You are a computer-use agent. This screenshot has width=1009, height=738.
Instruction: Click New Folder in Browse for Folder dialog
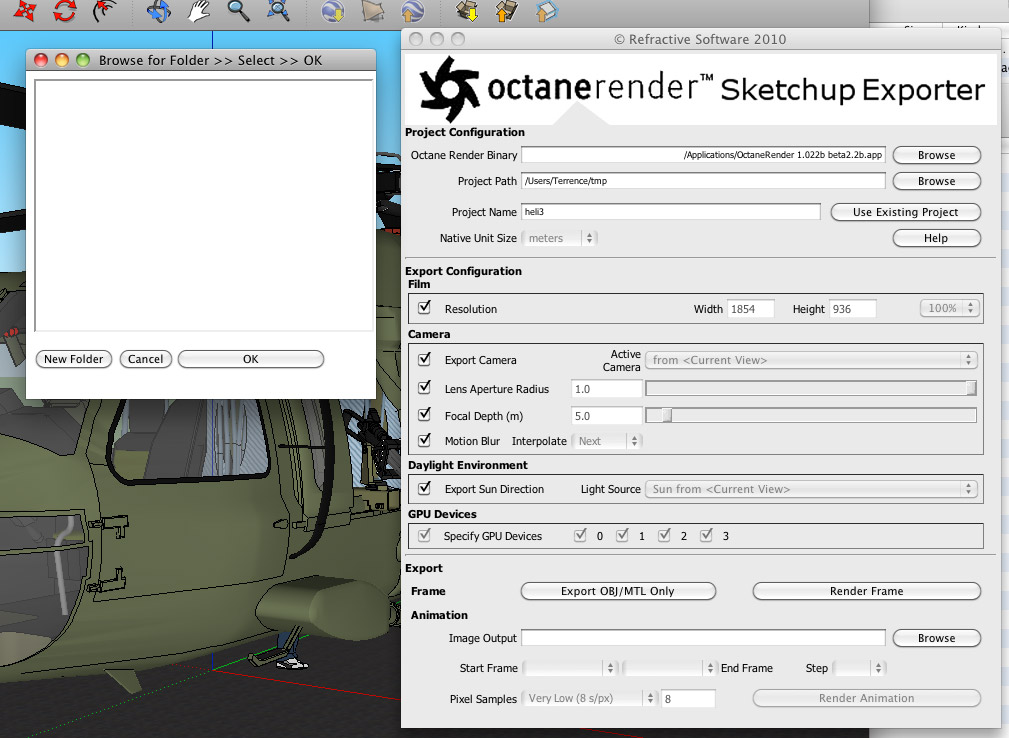(73, 359)
